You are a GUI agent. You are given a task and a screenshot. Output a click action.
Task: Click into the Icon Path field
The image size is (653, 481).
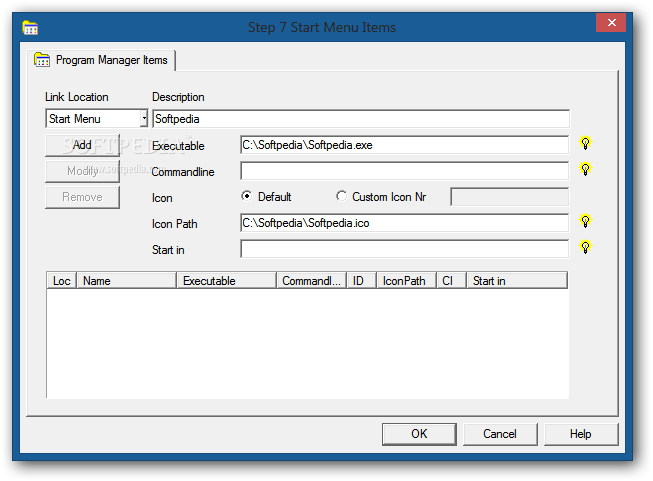coord(404,223)
